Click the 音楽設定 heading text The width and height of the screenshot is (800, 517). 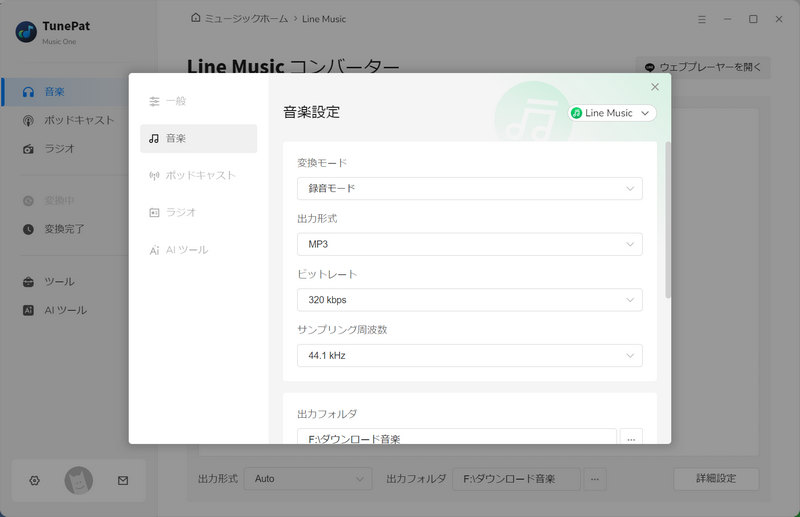point(312,112)
